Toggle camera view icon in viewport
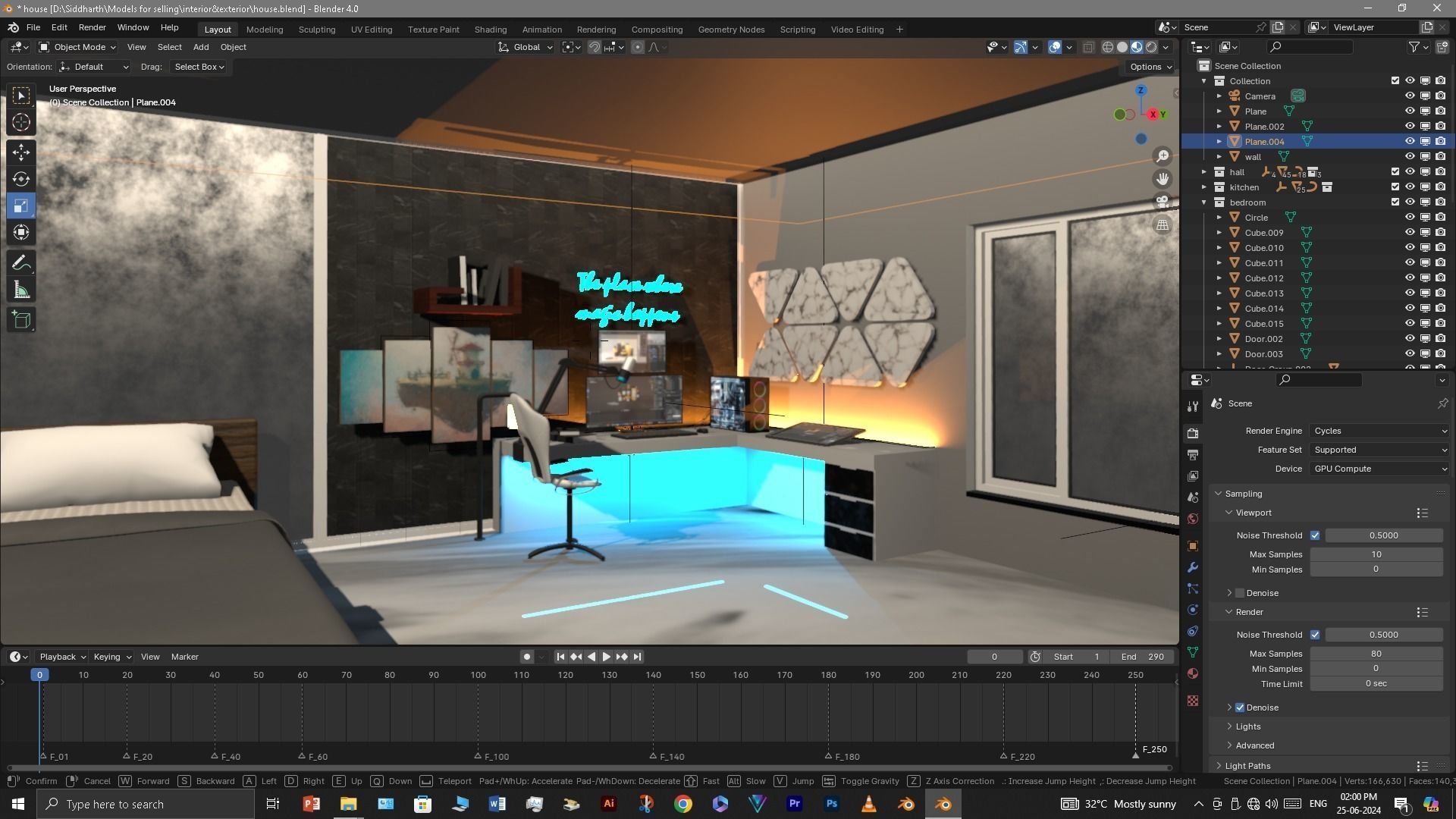 pyautogui.click(x=1163, y=202)
